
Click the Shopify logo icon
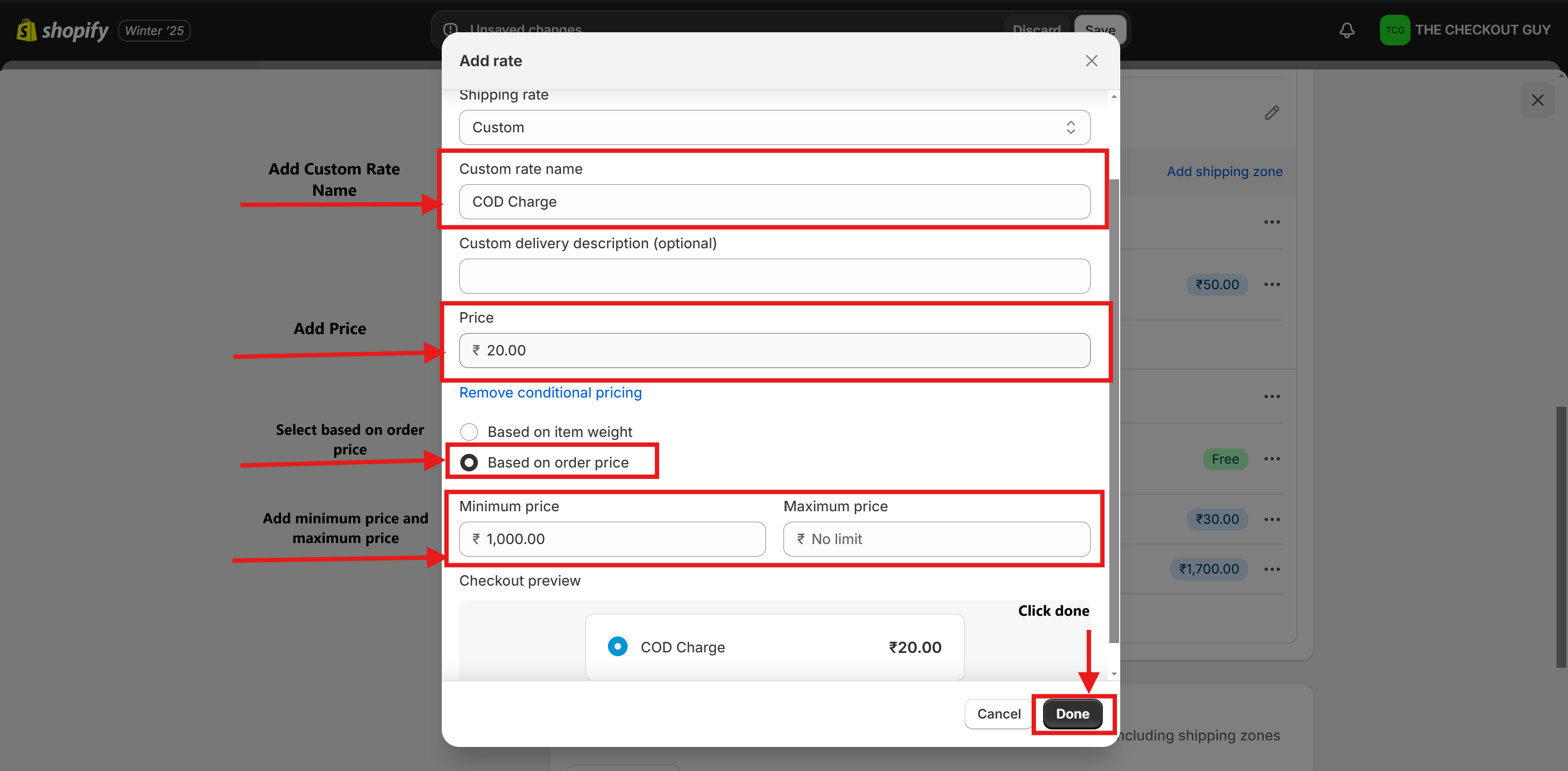27,30
